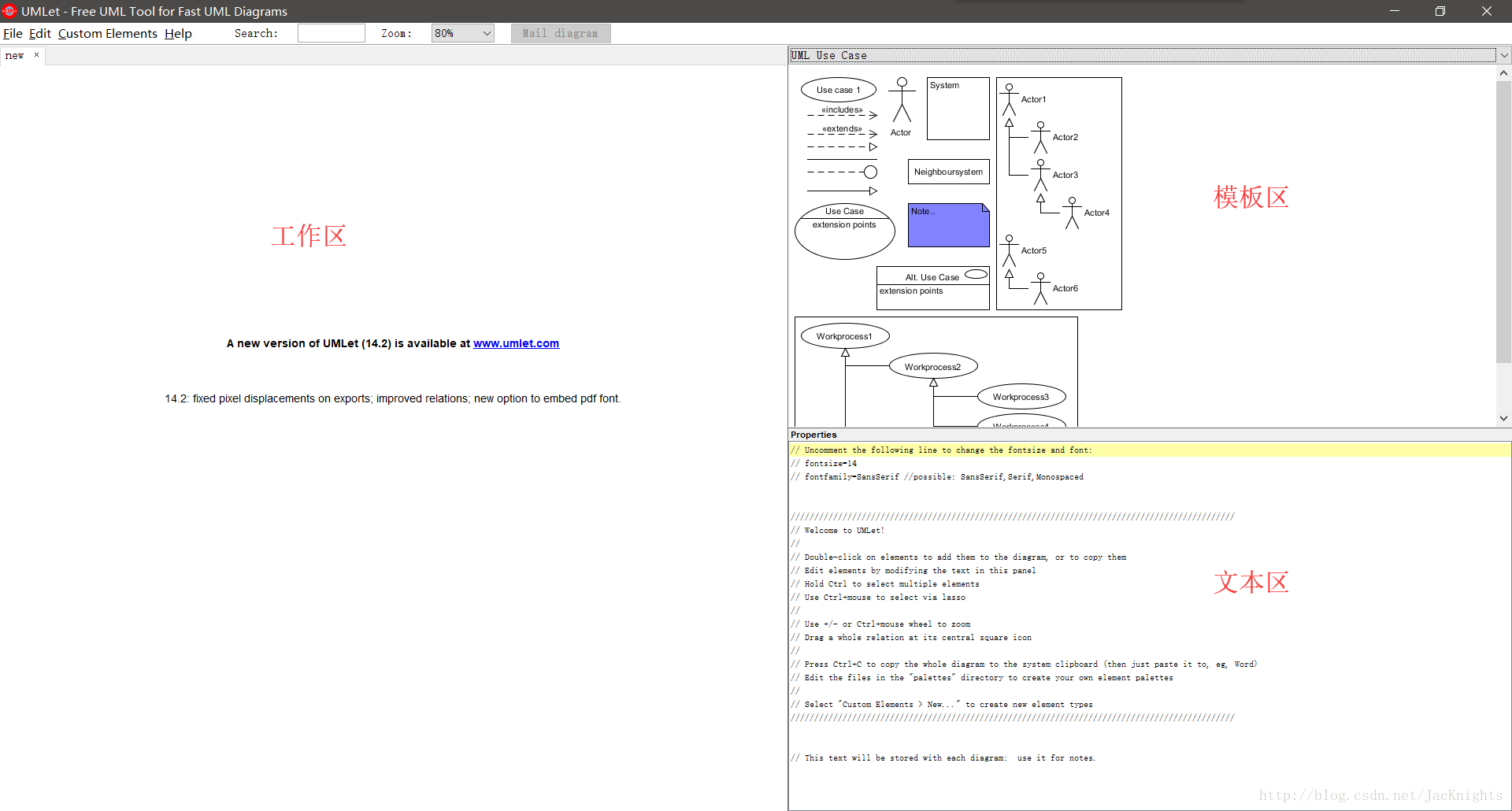Click the palette scrollbar down arrow
This screenshot has height=811, width=1512.
tap(1503, 419)
